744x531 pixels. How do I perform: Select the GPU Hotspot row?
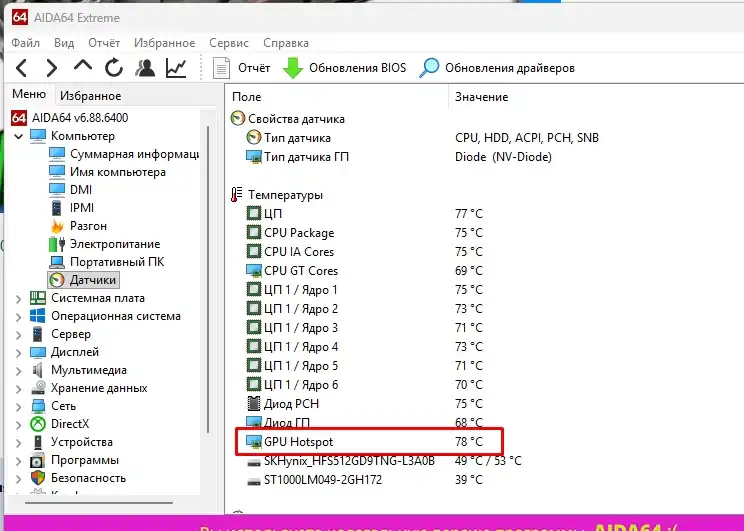(364, 442)
